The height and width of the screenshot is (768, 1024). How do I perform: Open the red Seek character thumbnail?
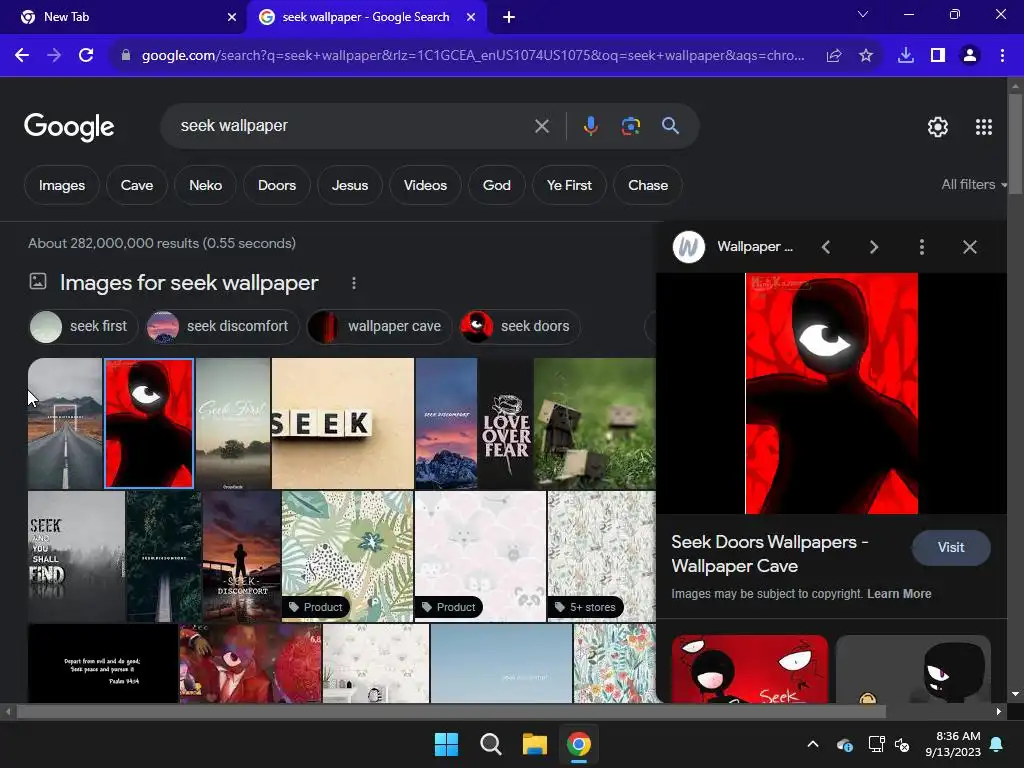point(149,423)
